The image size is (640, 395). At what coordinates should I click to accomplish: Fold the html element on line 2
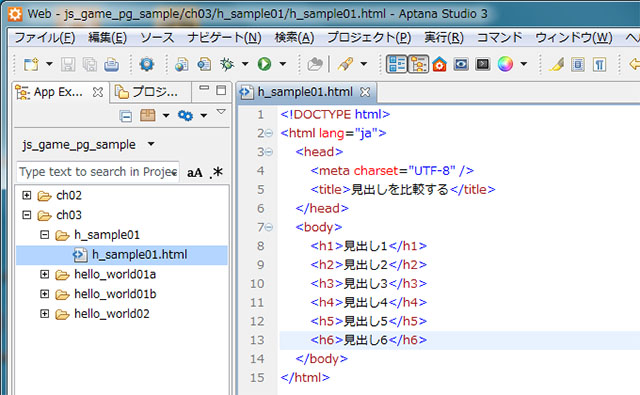269,133
